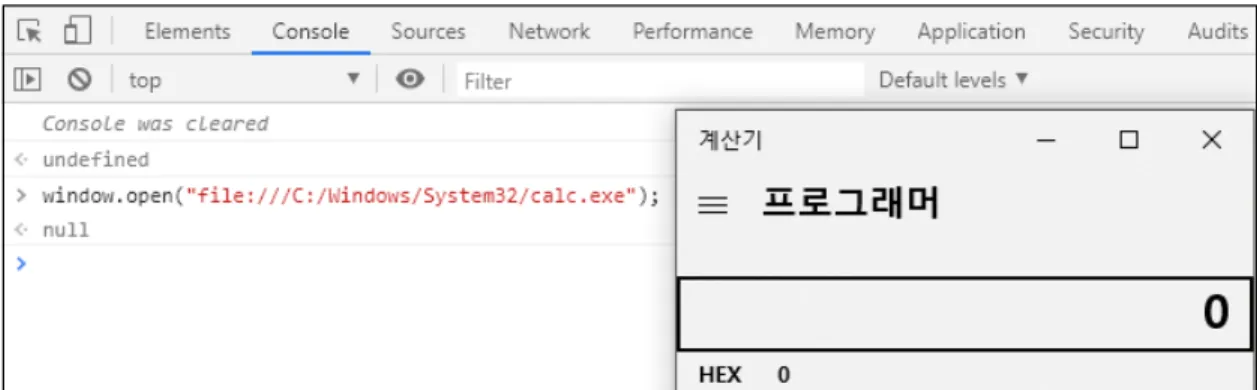
Task: Clear the console with the ban icon
Action: [x=80, y=80]
